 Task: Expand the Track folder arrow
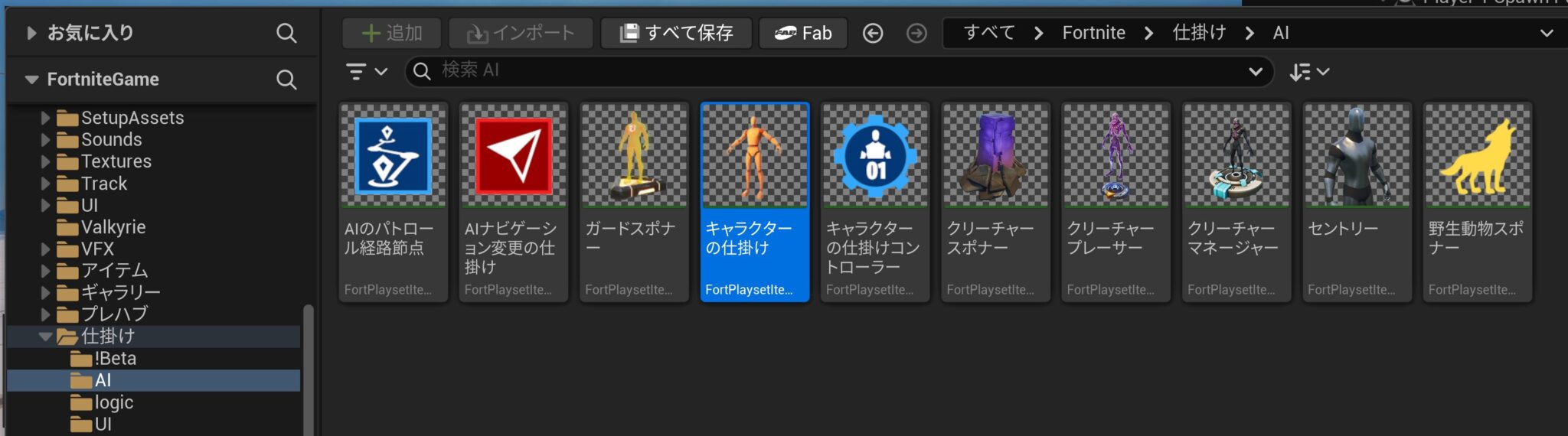click(x=45, y=184)
